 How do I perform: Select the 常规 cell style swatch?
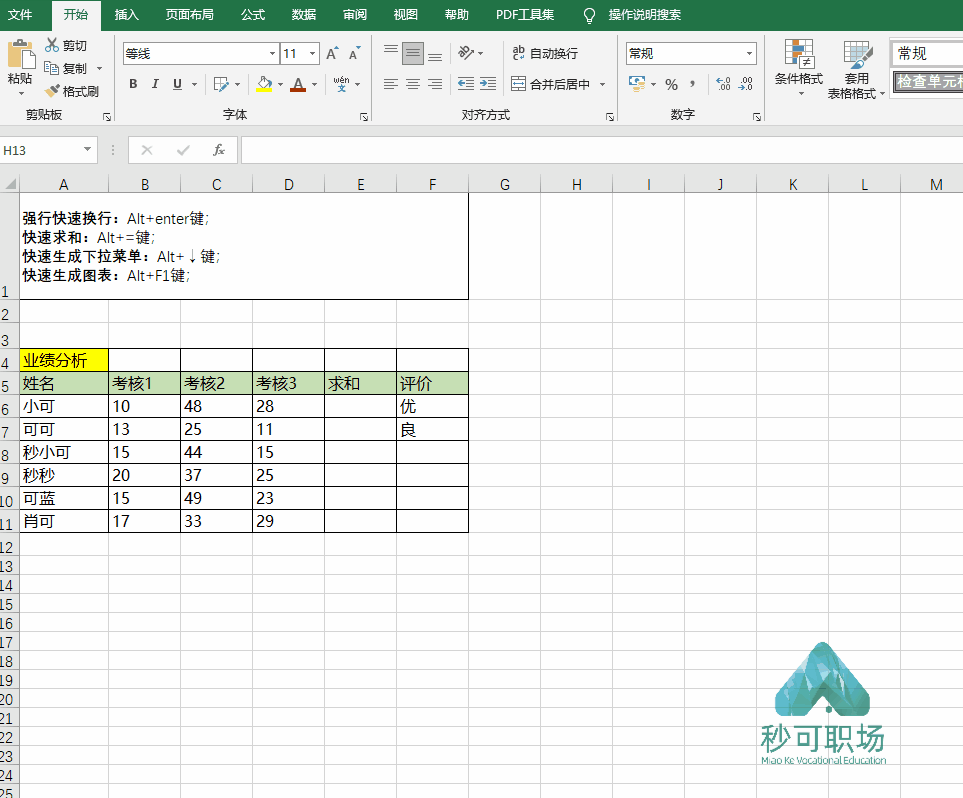point(928,53)
